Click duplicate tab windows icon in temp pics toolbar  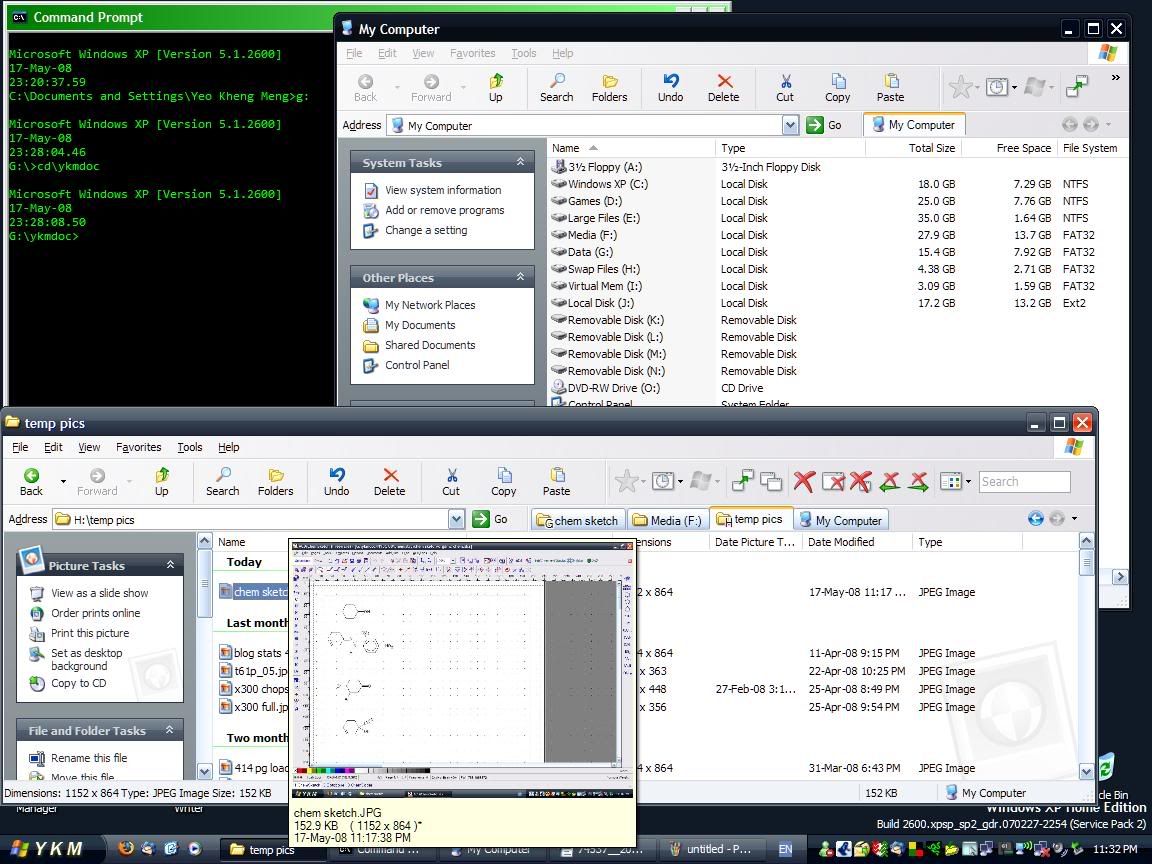click(771, 481)
